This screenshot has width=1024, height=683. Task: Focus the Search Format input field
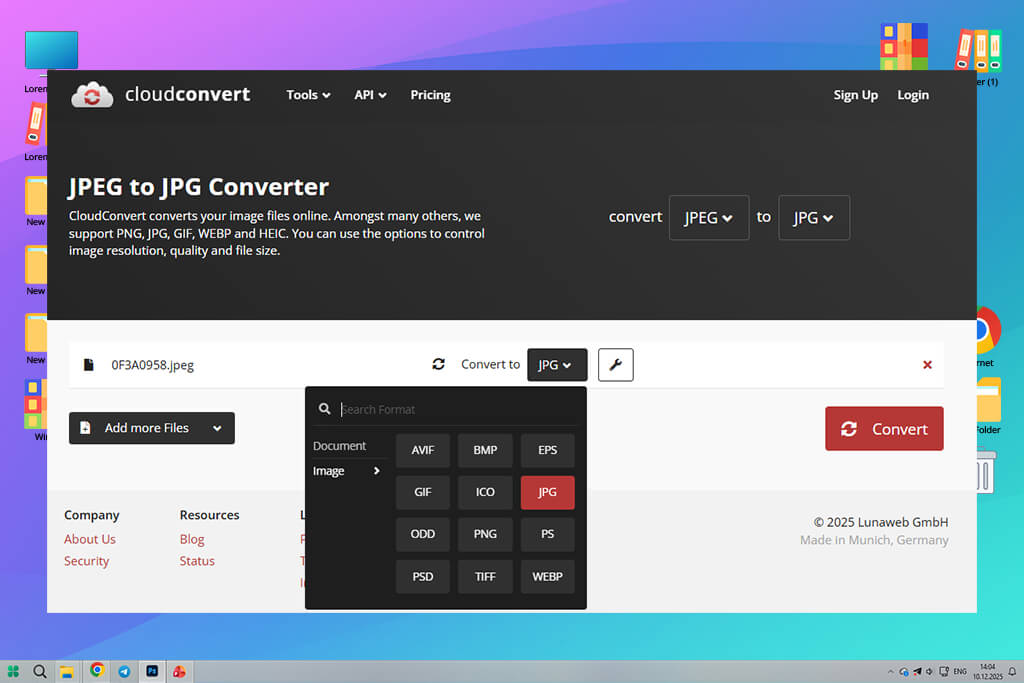[x=457, y=409]
